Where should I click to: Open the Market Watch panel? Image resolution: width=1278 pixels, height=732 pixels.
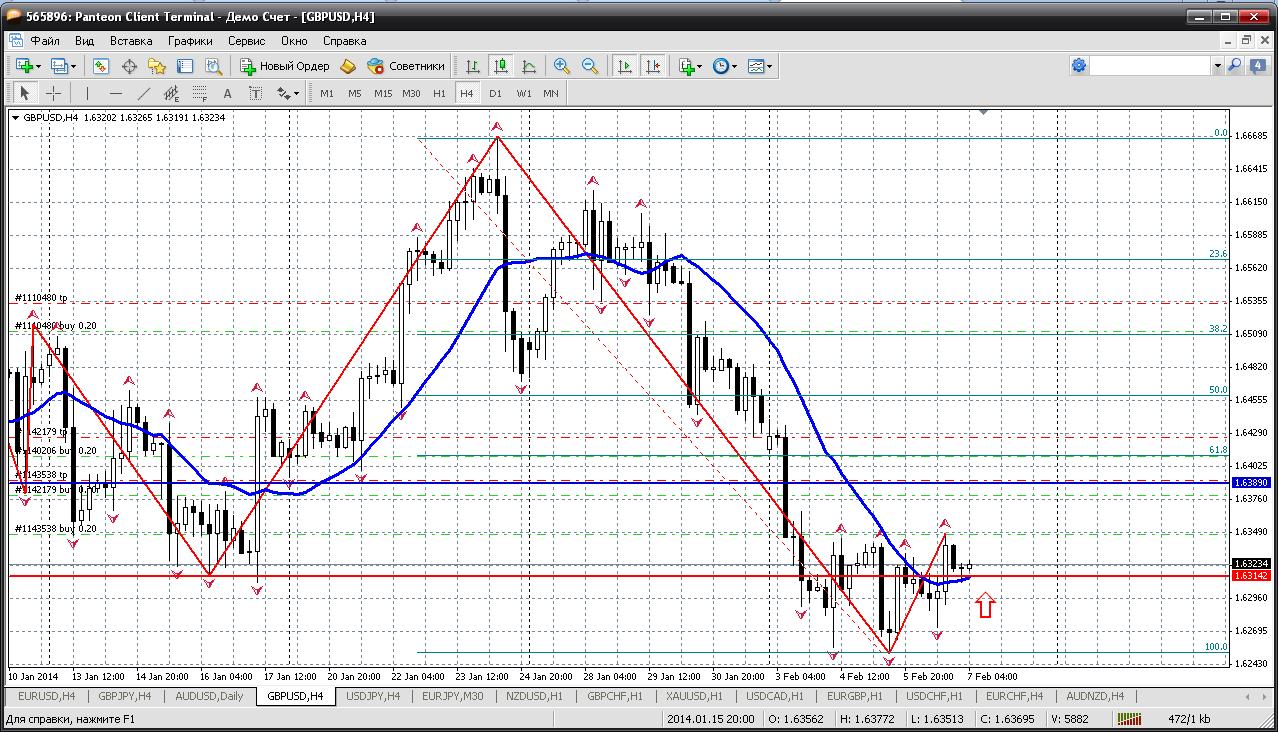click(101, 66)
